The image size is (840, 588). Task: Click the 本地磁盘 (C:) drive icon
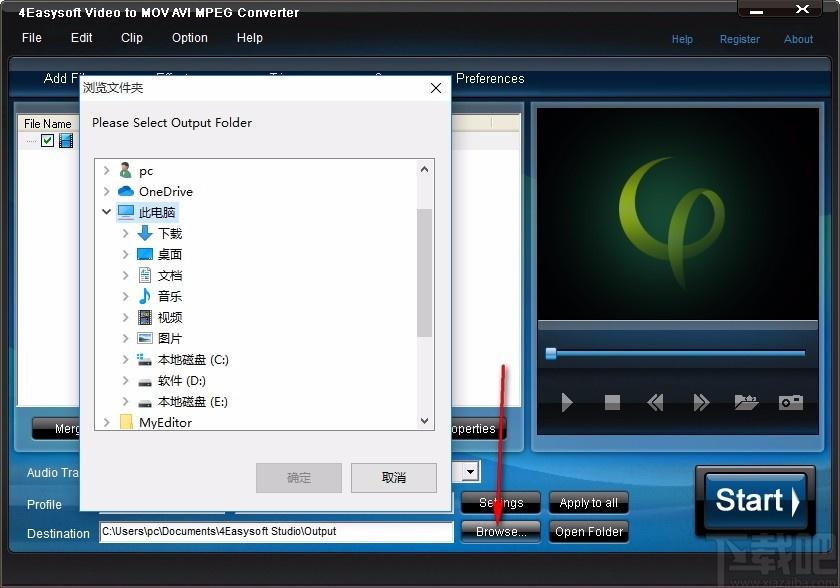[x=144, y=359]
